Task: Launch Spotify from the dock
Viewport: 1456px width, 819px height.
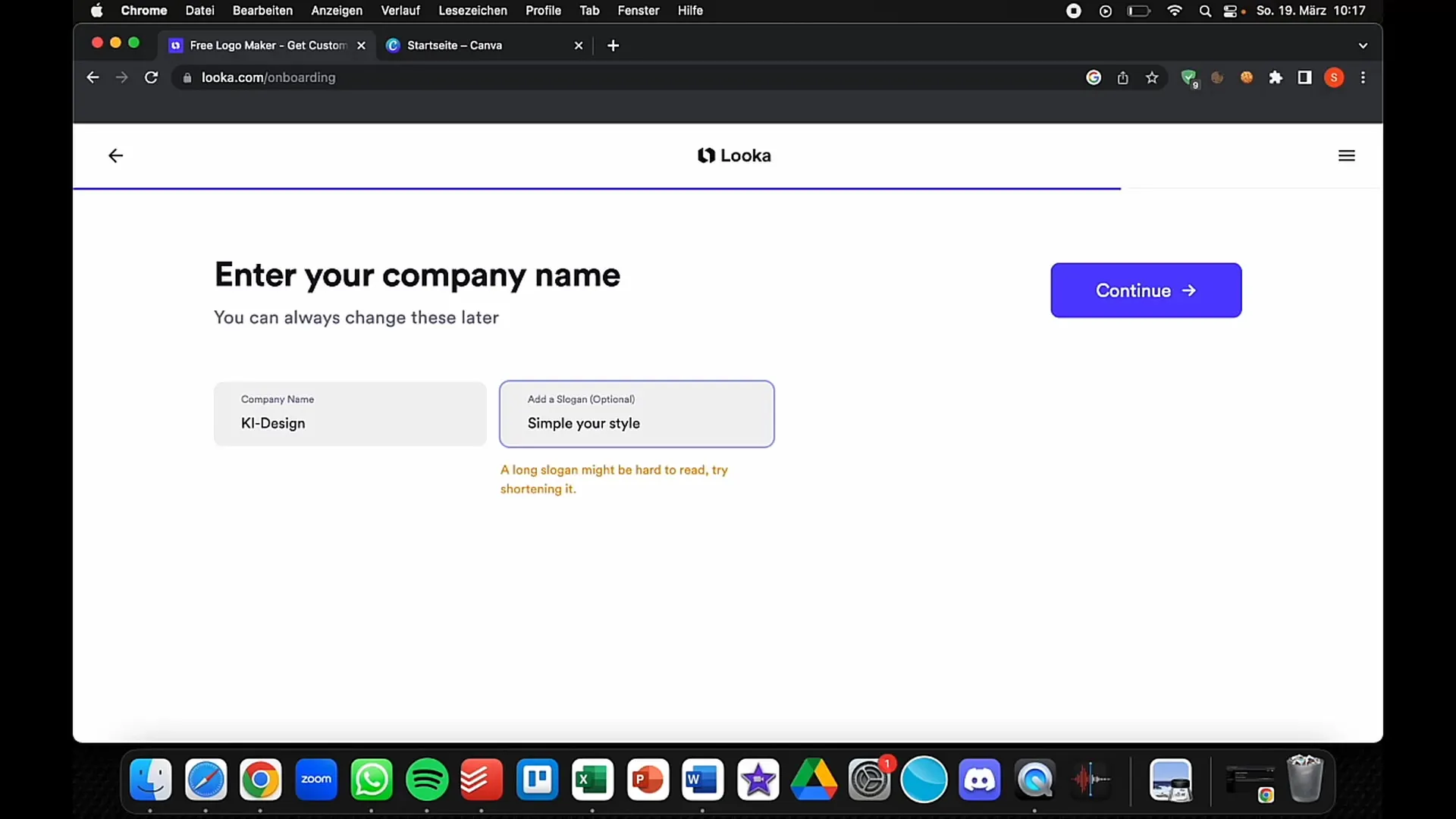Action: [x=427, y=780]
